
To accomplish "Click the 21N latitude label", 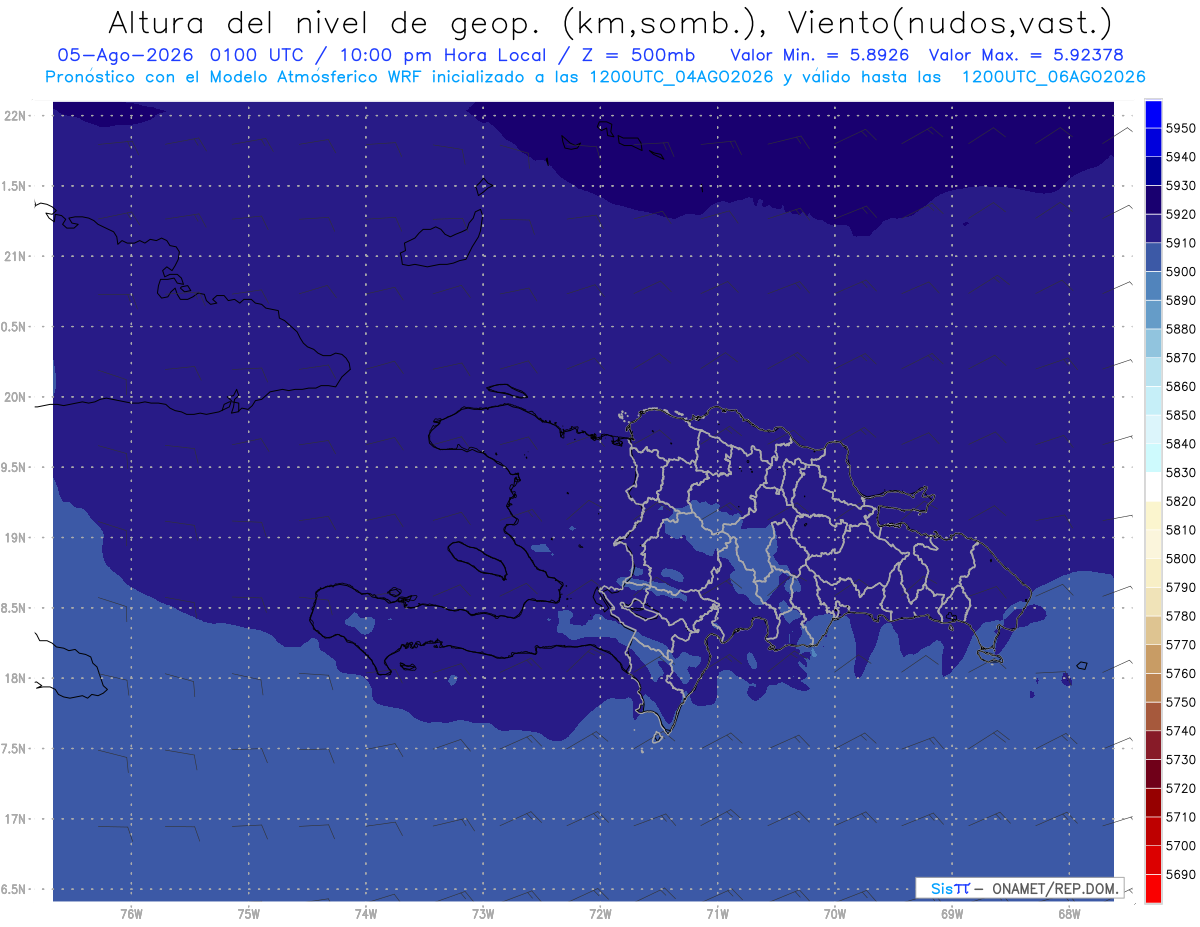I will 17,256.
